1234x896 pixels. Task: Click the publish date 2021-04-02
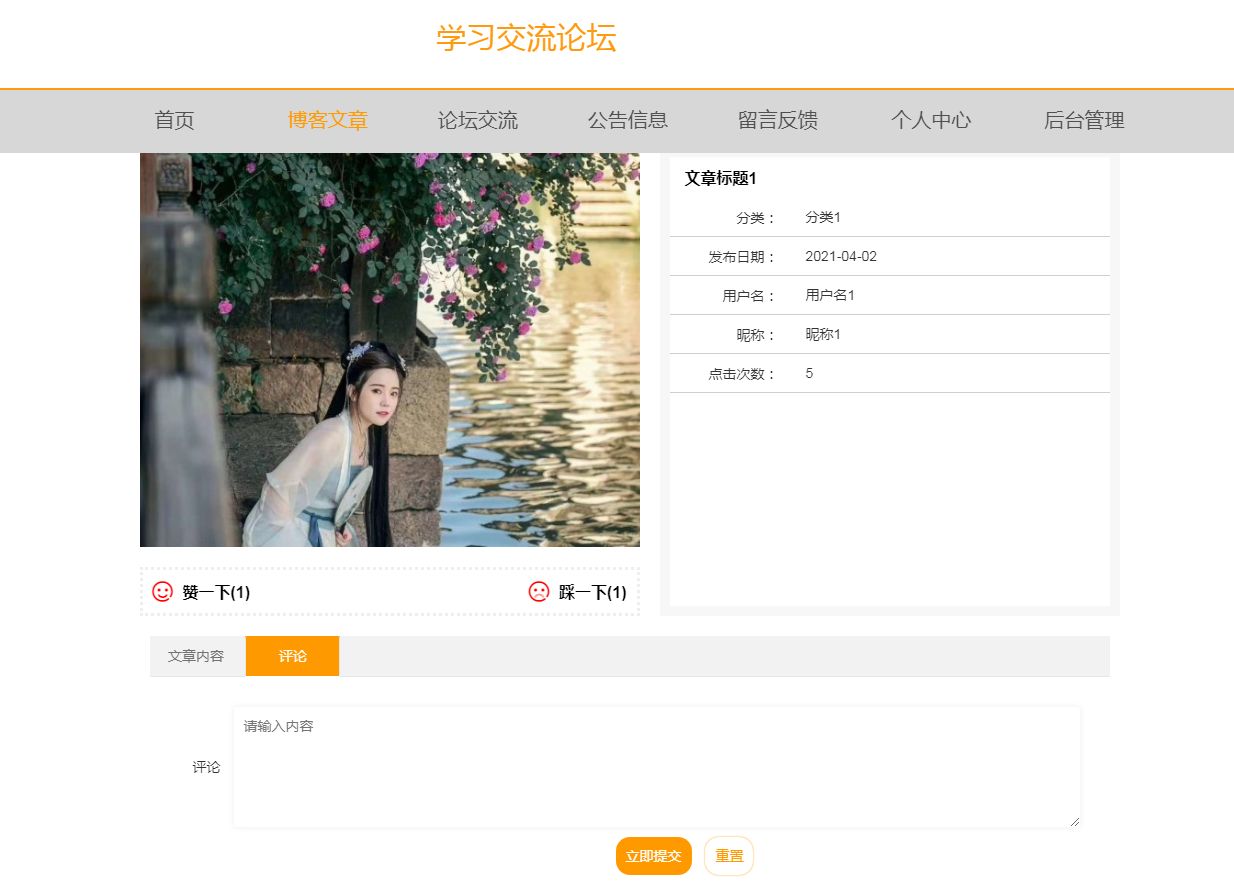[841, 256]
